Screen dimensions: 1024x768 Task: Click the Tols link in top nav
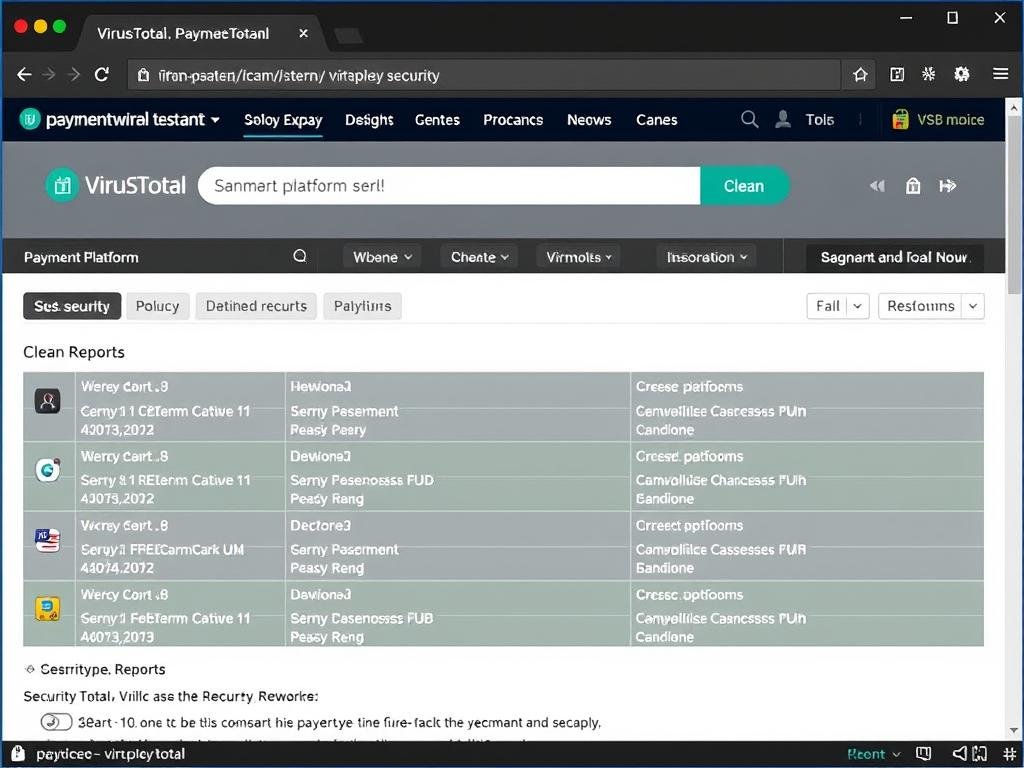820,120
